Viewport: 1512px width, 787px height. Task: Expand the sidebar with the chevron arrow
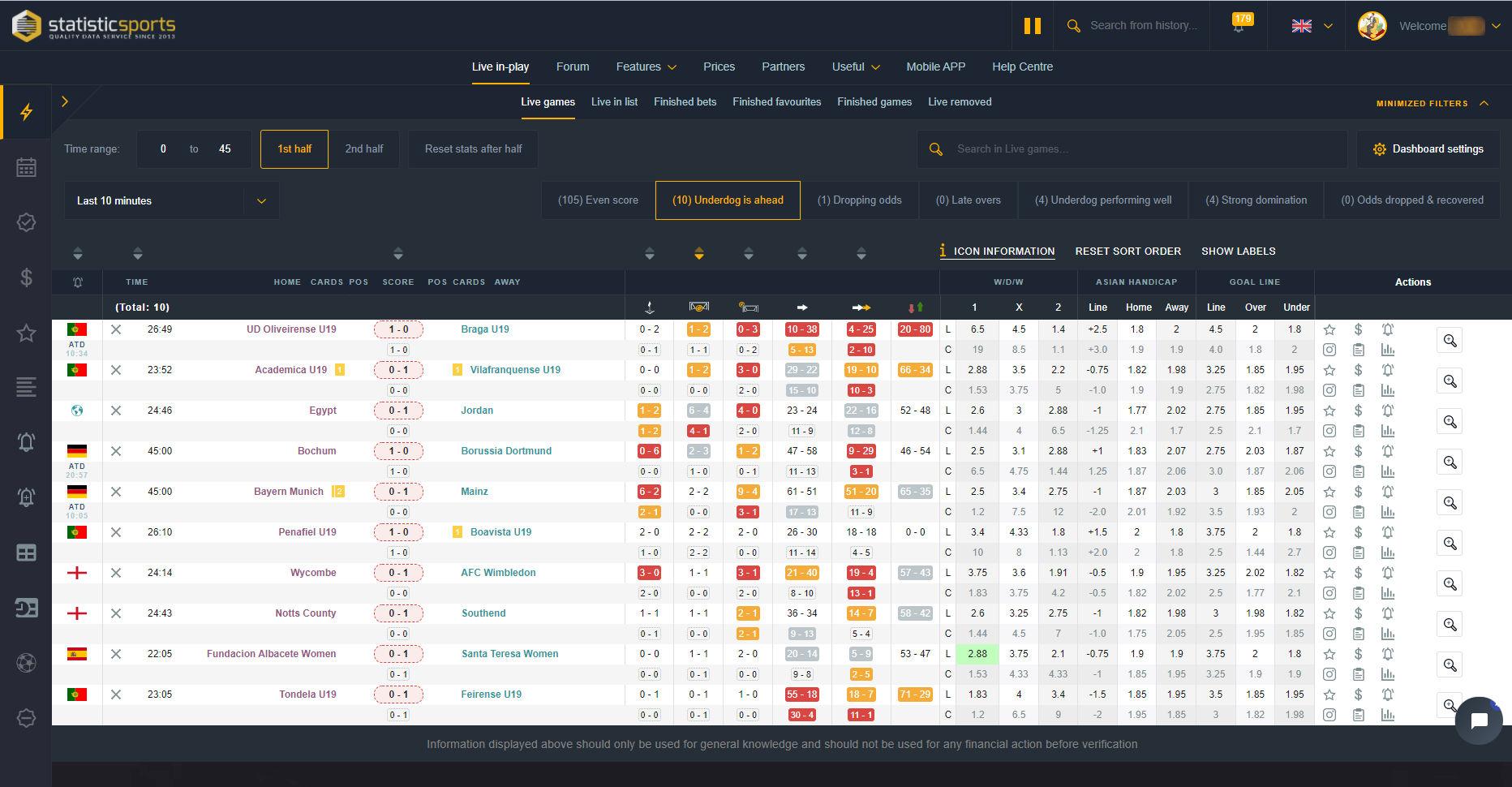click(65, 101)
